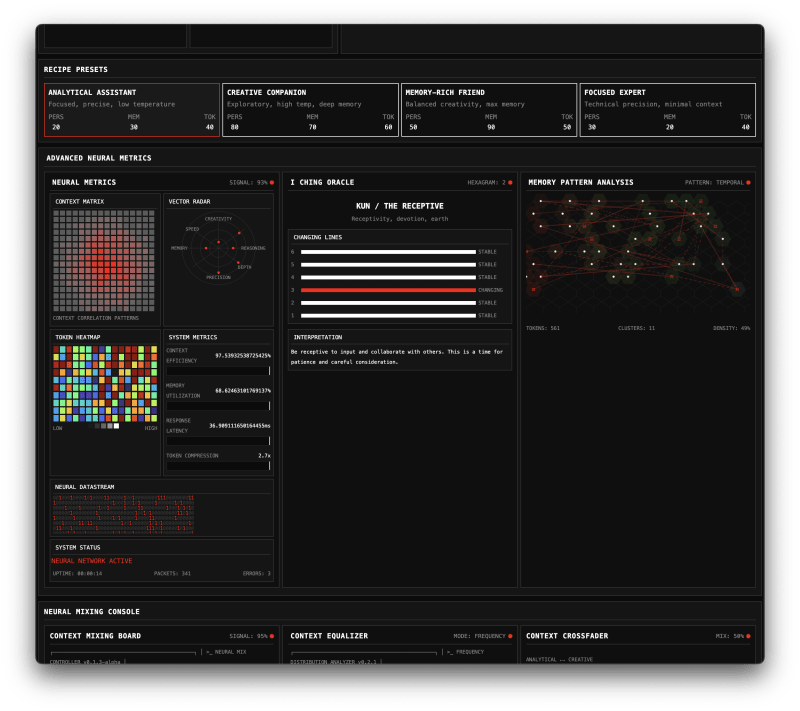Click the 'SIGNAL: 95%' label in Context Mixing Board
This screenshot has width=800, height=711.
pyautogui.click(x=248, y=636)
